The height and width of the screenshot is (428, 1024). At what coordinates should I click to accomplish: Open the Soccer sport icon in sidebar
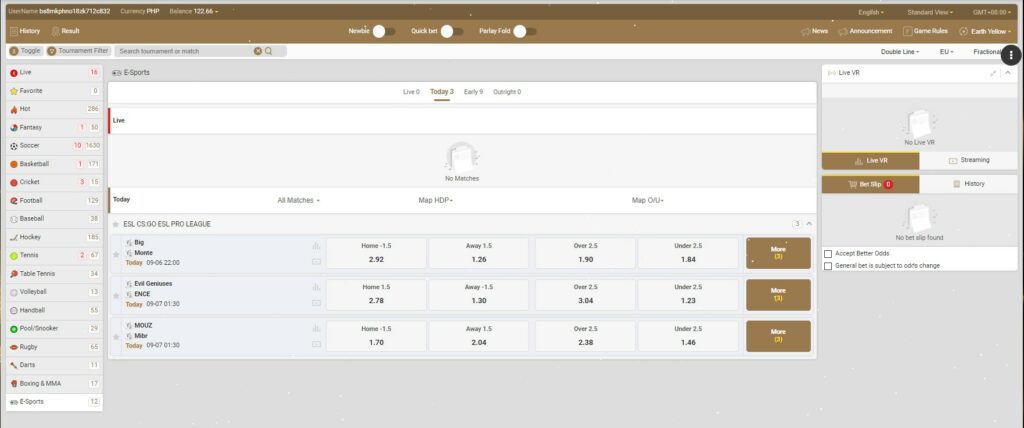point(14,146)
